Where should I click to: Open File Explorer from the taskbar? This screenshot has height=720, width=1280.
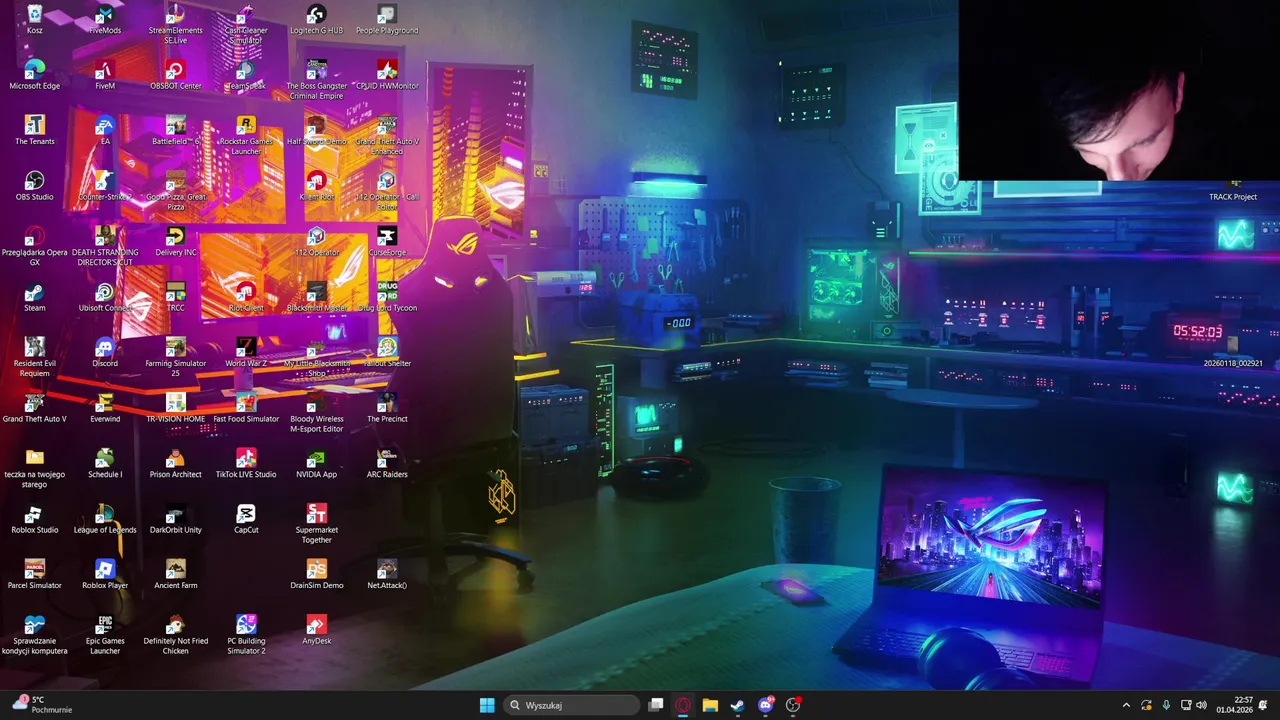pos(710,705)
